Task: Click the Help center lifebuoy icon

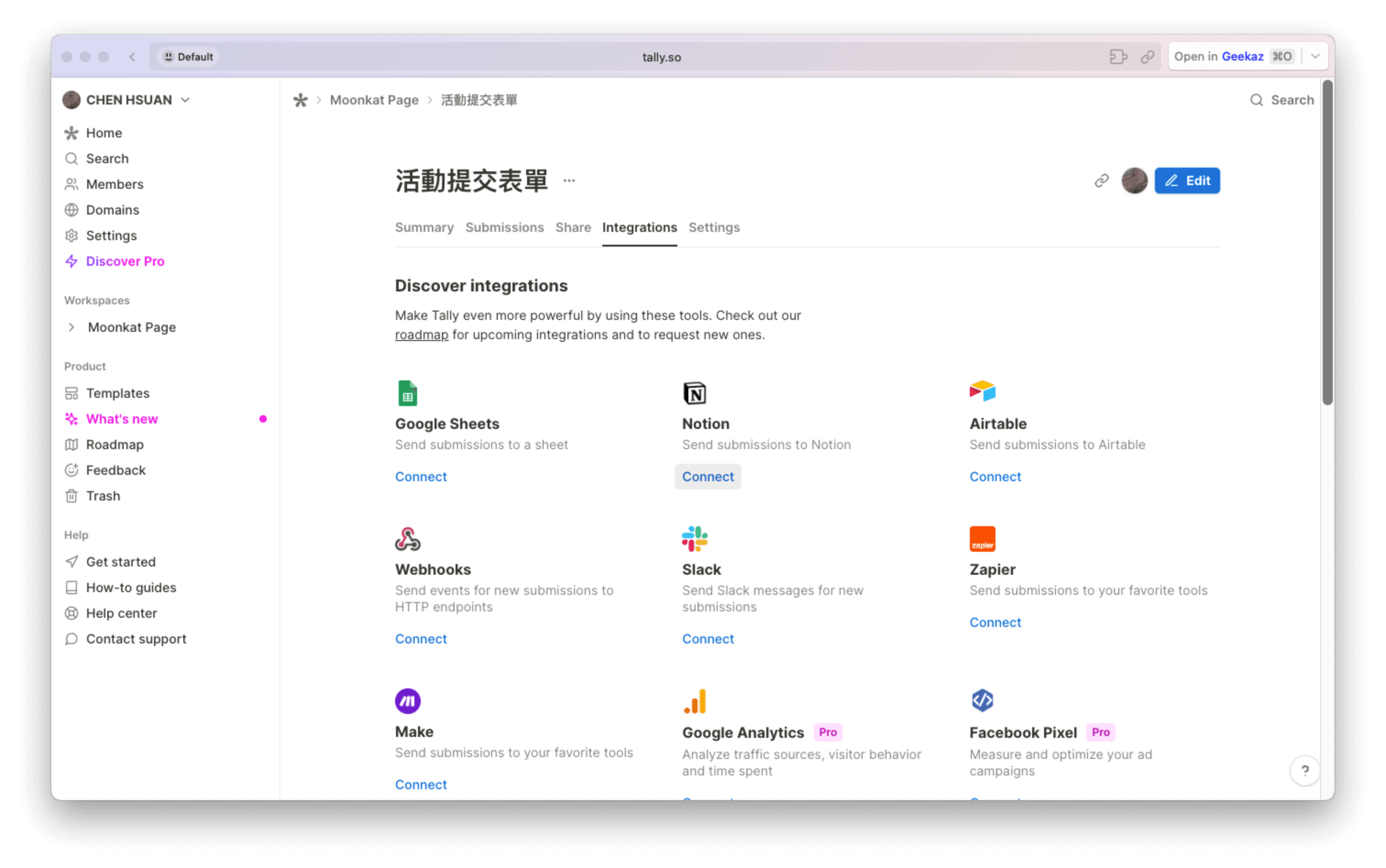Action: click(x=71, y=614)
